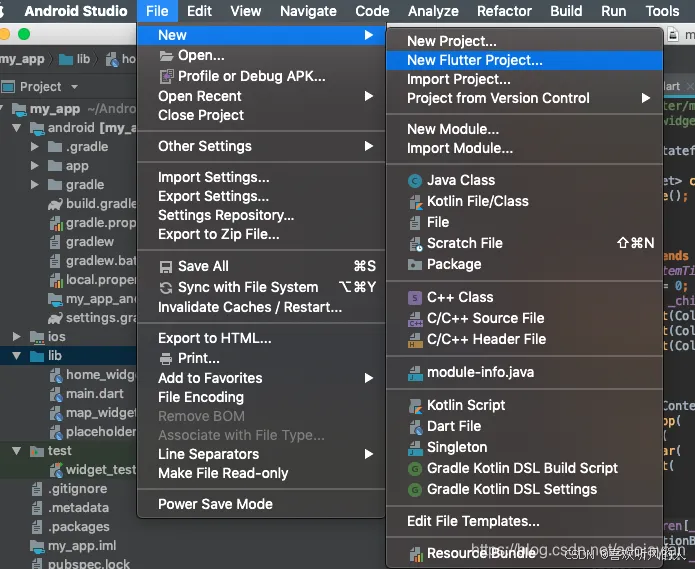Screen dimensions: 695x569
Task: Click the main.dart file icon
Action: coord(55,394)
